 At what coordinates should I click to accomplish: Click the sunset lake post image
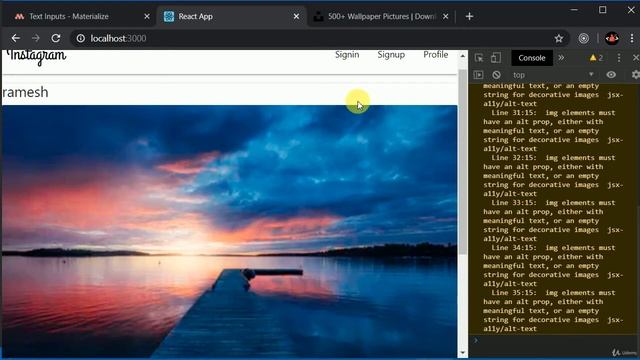(229, 231)
